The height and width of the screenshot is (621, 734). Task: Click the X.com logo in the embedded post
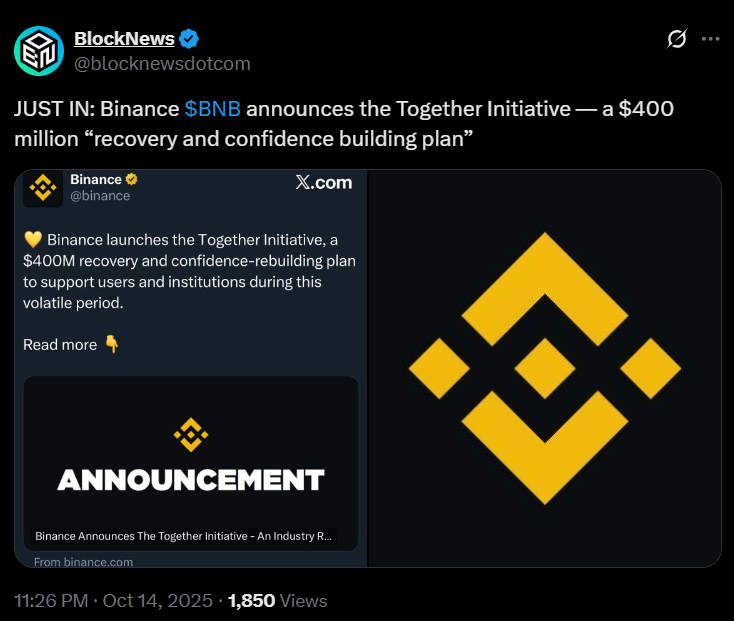pos(324,182)
